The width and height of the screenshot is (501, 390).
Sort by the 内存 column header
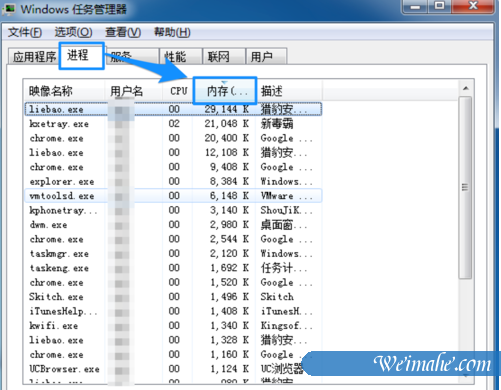(225, 91)
